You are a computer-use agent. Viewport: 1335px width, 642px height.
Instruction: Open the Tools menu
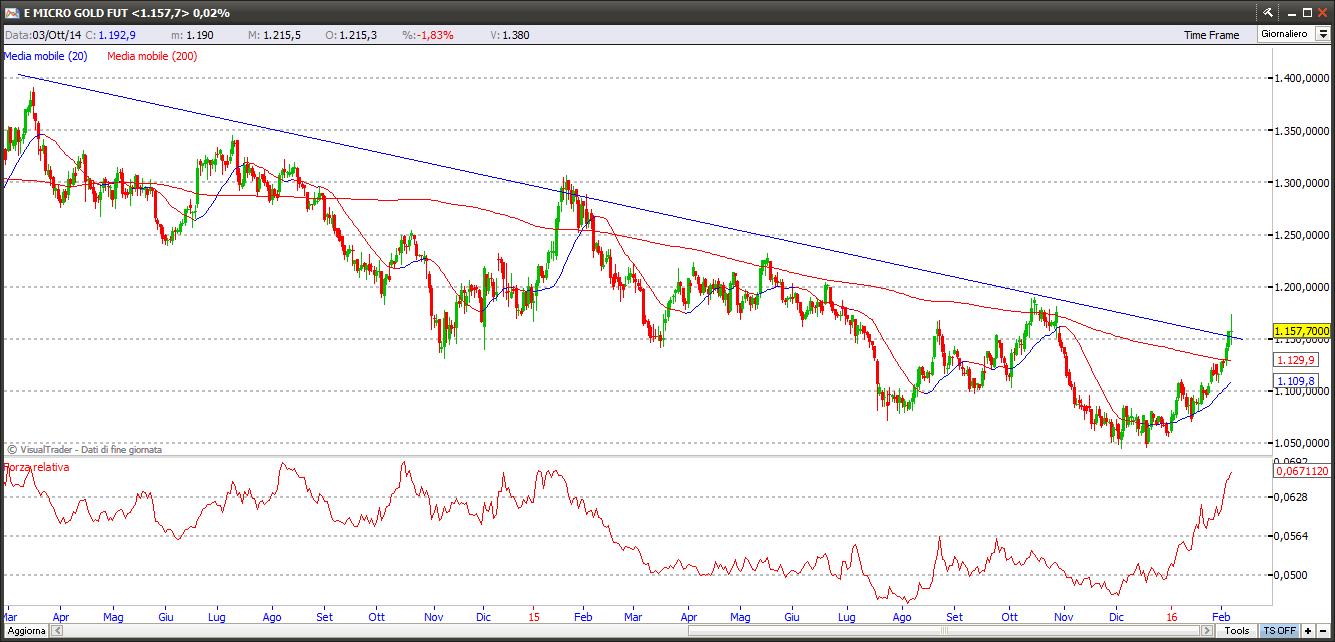coord(1237,631)
